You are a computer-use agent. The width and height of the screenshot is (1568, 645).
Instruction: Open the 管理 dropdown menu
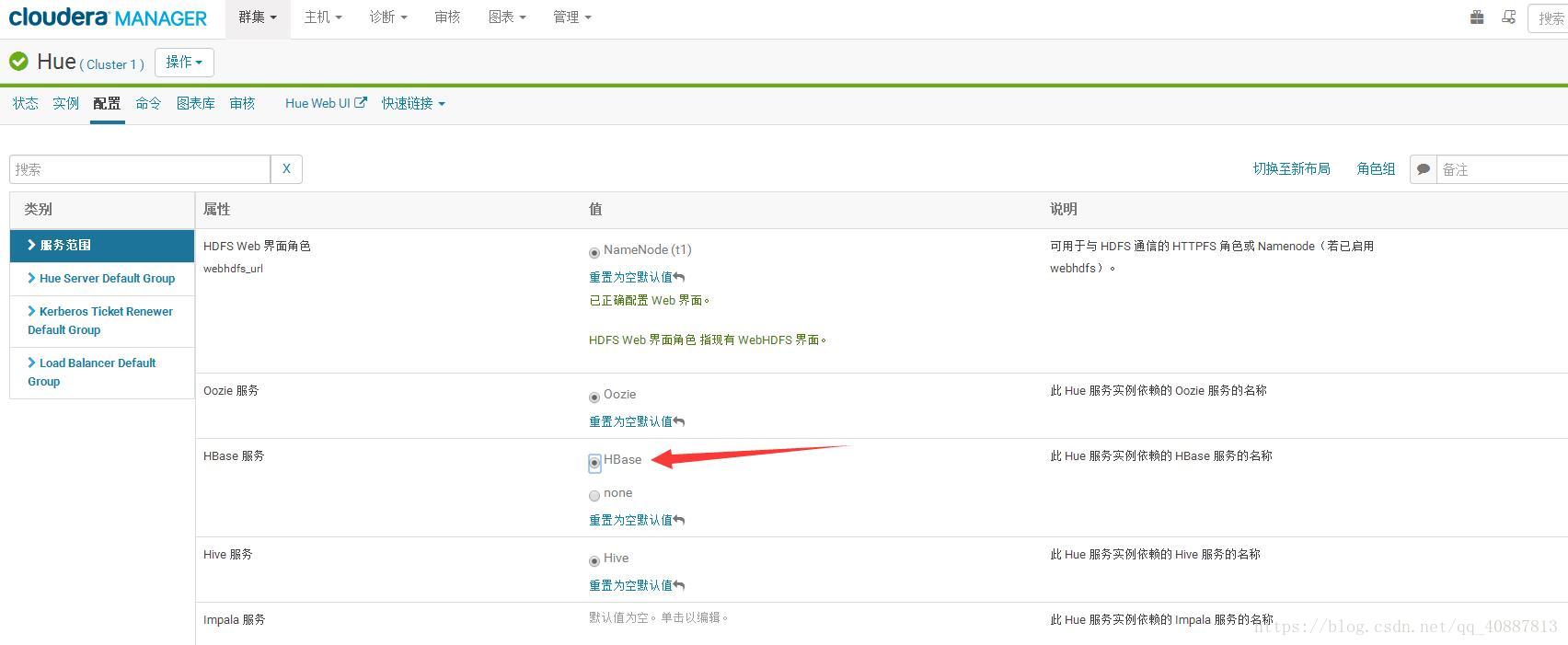pos(572,17)
